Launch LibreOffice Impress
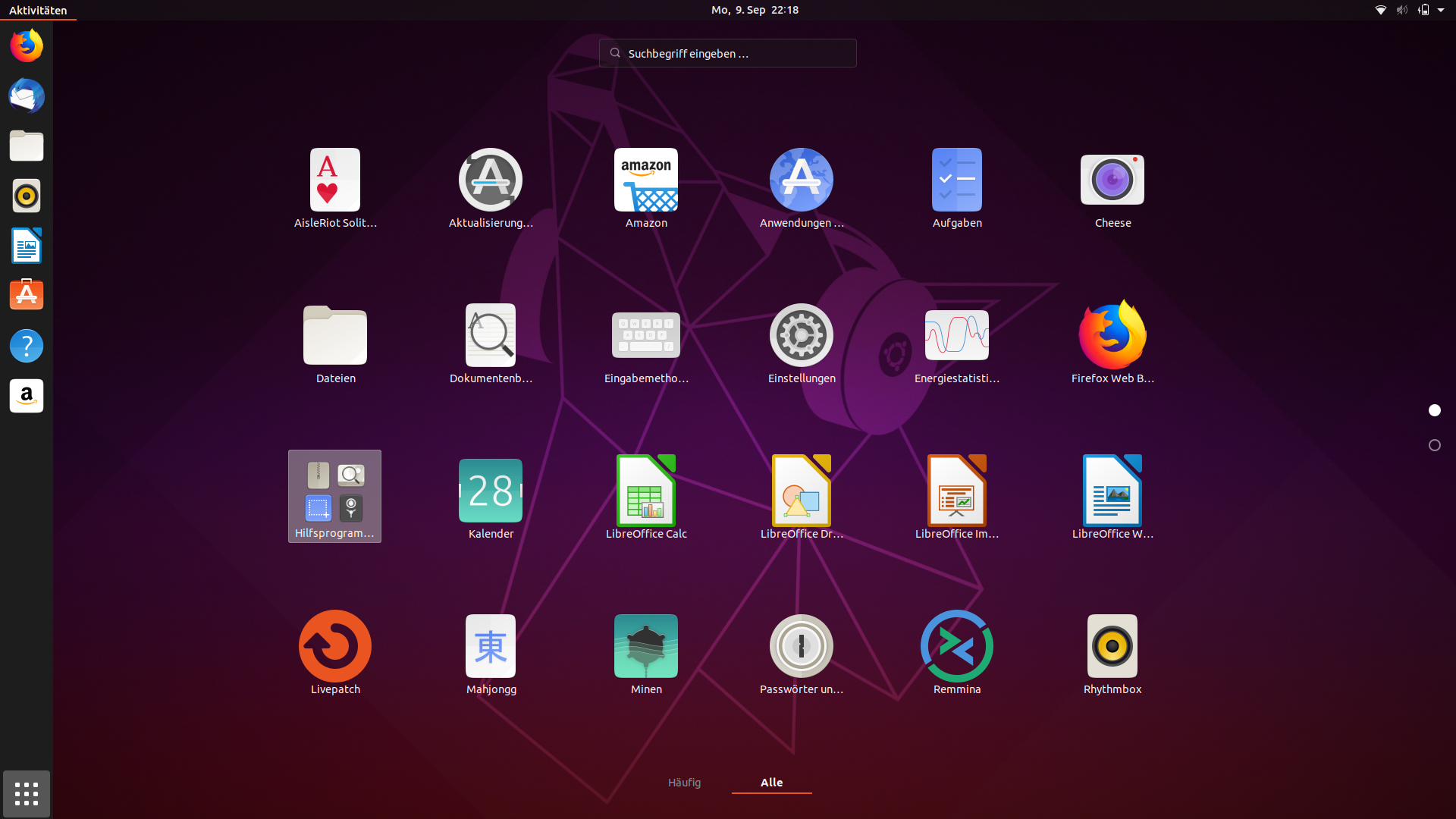1456x819 pixels. coord(957,499)
